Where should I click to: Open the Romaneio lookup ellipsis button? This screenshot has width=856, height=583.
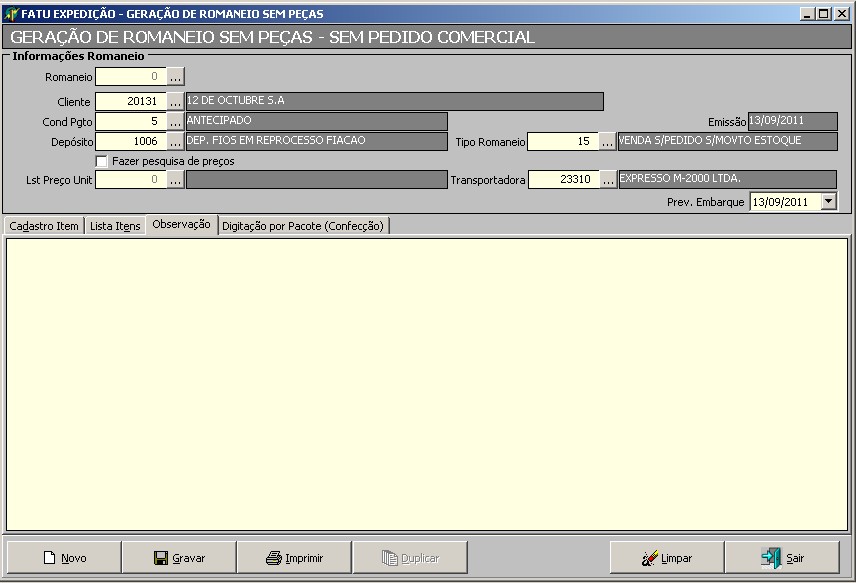point(175,77)
